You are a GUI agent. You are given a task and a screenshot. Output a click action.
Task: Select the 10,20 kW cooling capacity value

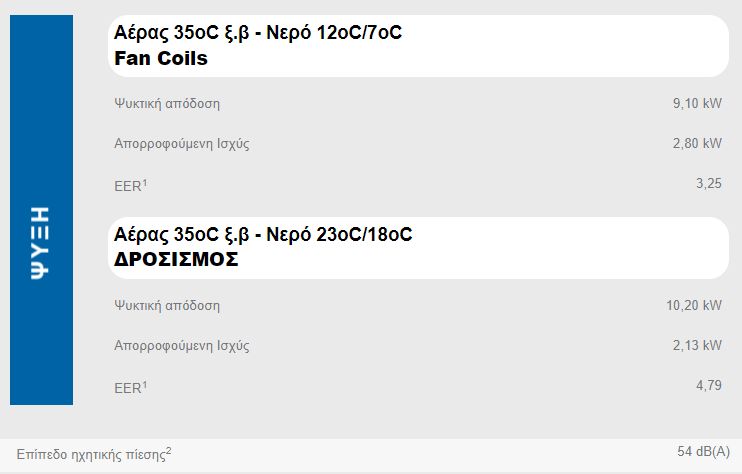(x=694, y=305)
